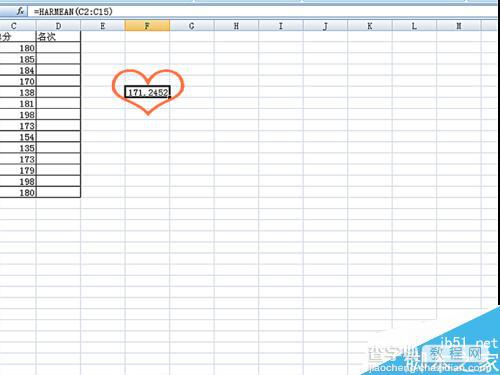Click the formula bar showing =HARMEAN(C2:C15)
Viewport: 500px width, 375px height.
263,12
